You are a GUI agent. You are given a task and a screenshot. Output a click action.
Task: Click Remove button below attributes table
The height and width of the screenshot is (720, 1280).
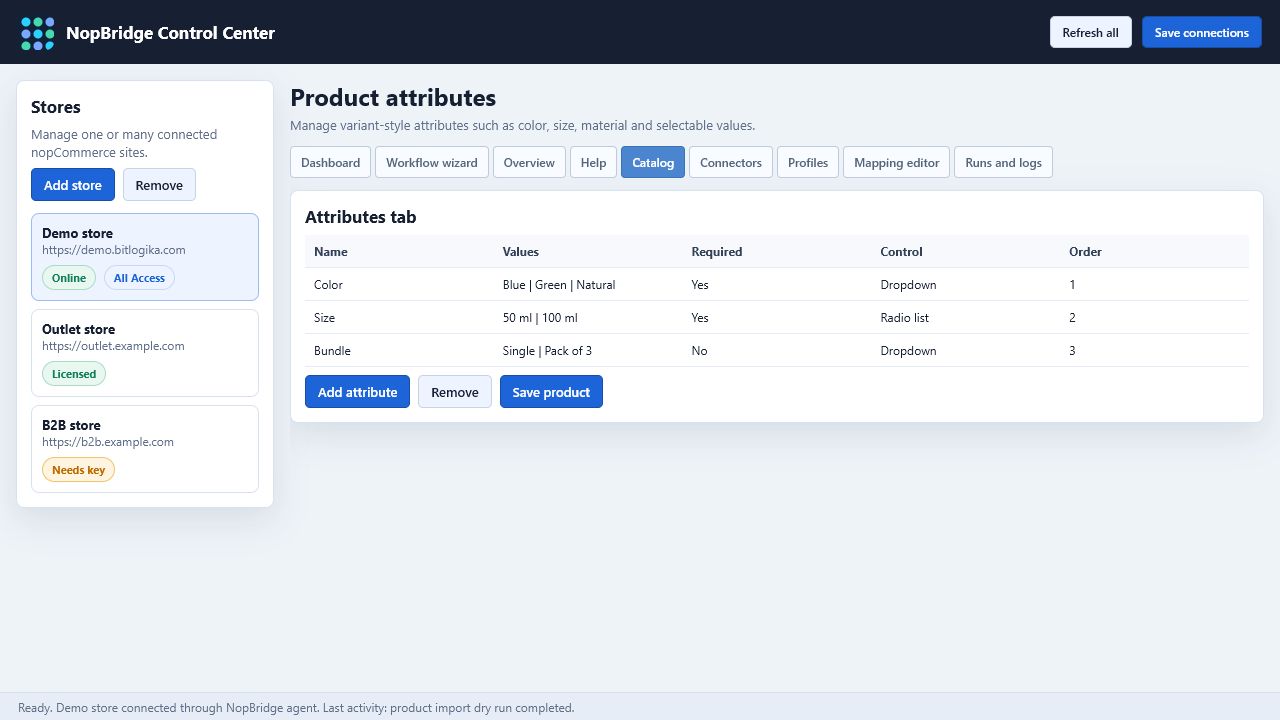tap(455, 392)
